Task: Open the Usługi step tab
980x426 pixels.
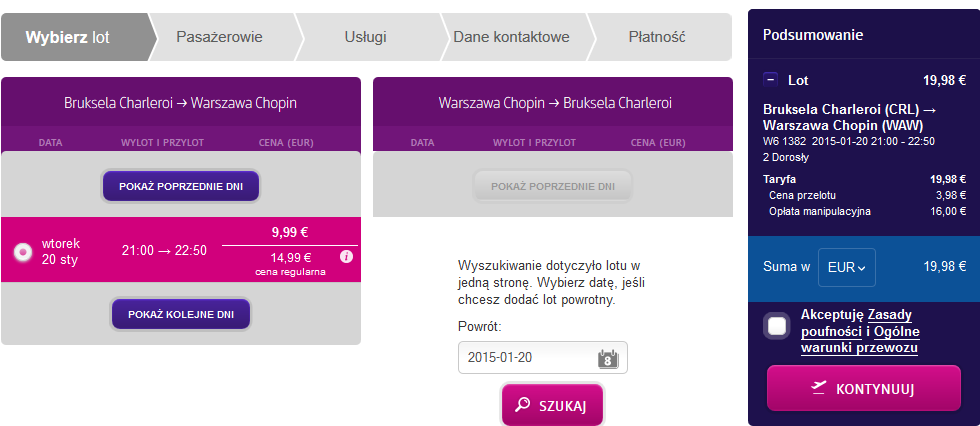Action: pyautogui.click(x=366, y=37)
